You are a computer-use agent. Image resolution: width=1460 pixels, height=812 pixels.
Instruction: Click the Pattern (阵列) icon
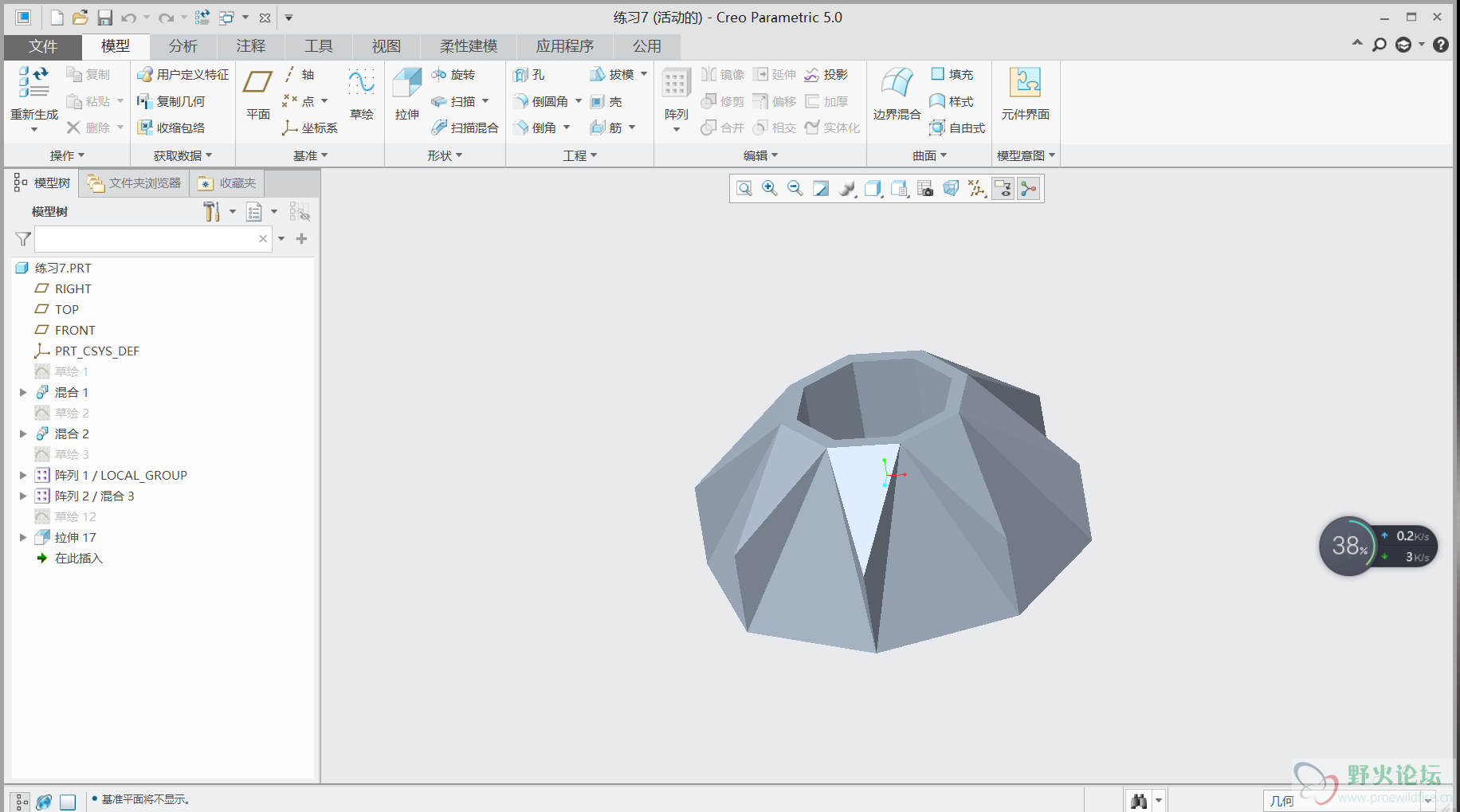click(676, 84)
